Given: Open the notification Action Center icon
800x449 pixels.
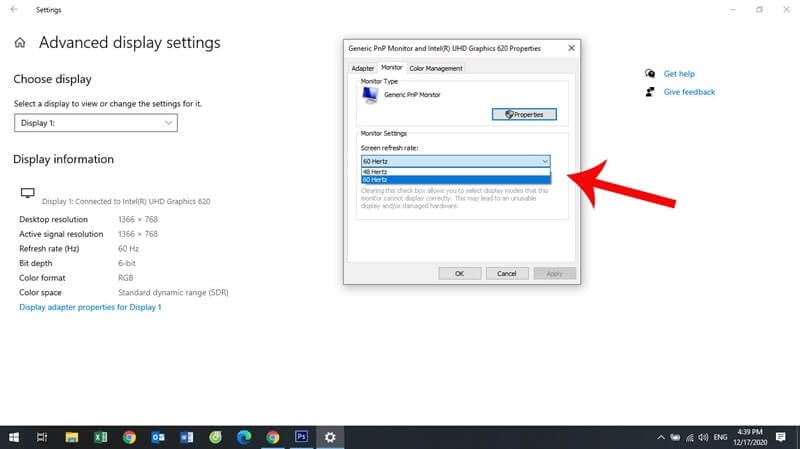Looking at the screenshot, I should [781, 437].
